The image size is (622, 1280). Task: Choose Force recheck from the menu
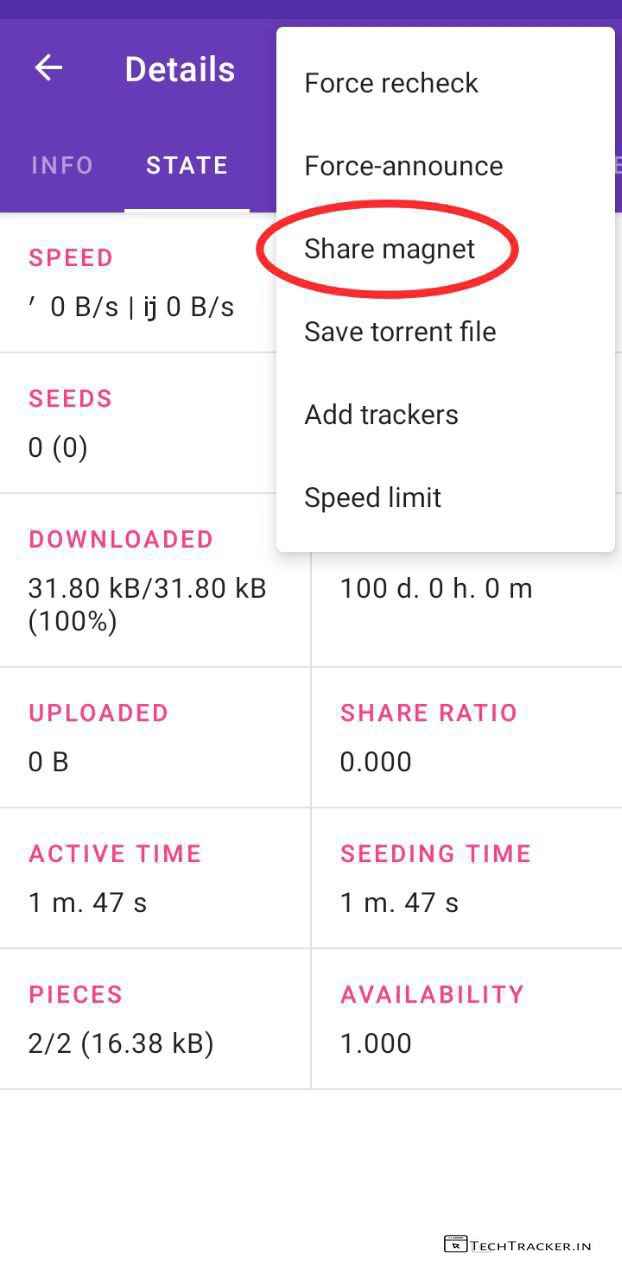(391, 83)
